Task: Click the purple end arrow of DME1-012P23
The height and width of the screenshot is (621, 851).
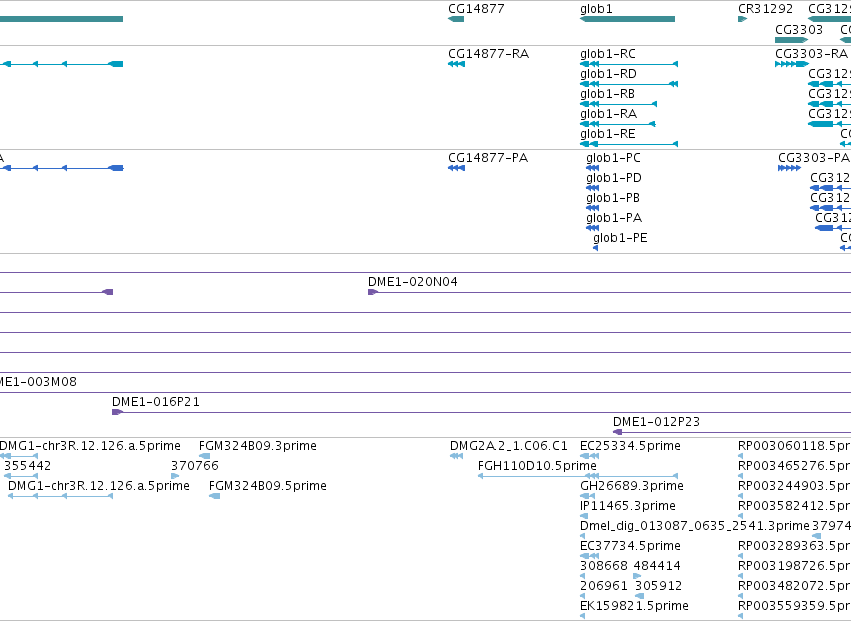Action: click(x=617, y=432)
